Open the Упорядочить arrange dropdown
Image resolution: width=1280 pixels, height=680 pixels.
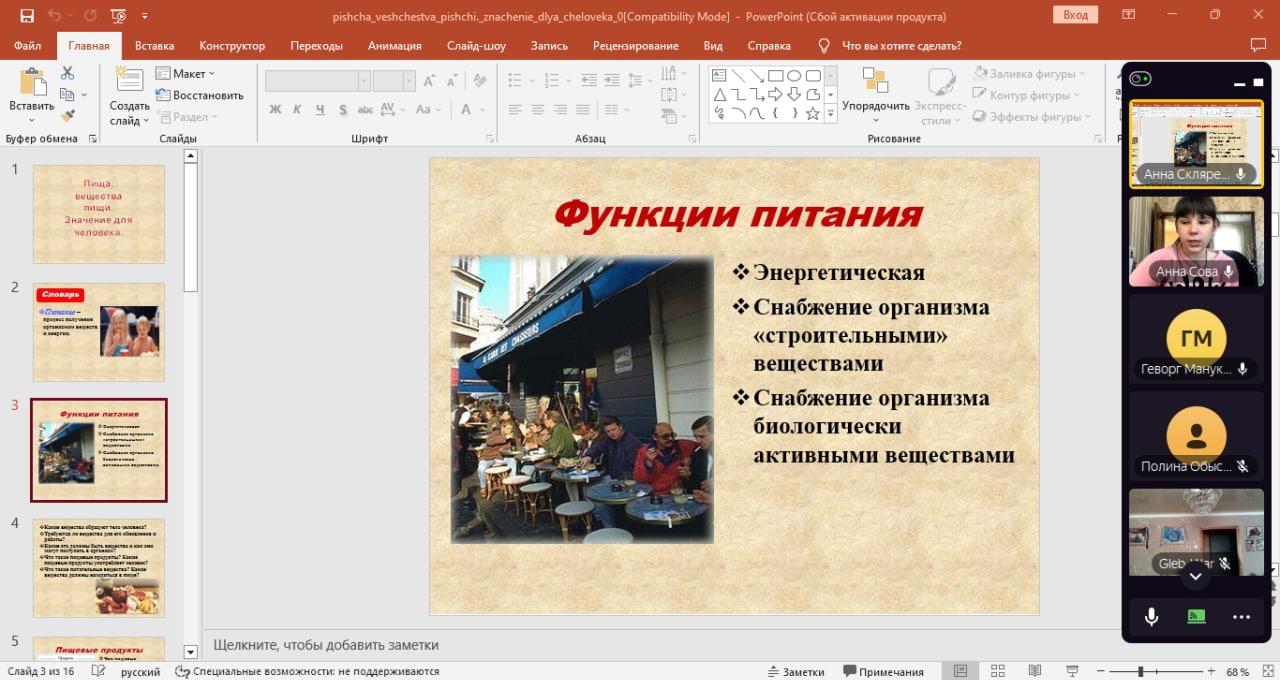[x=875, y=96]
